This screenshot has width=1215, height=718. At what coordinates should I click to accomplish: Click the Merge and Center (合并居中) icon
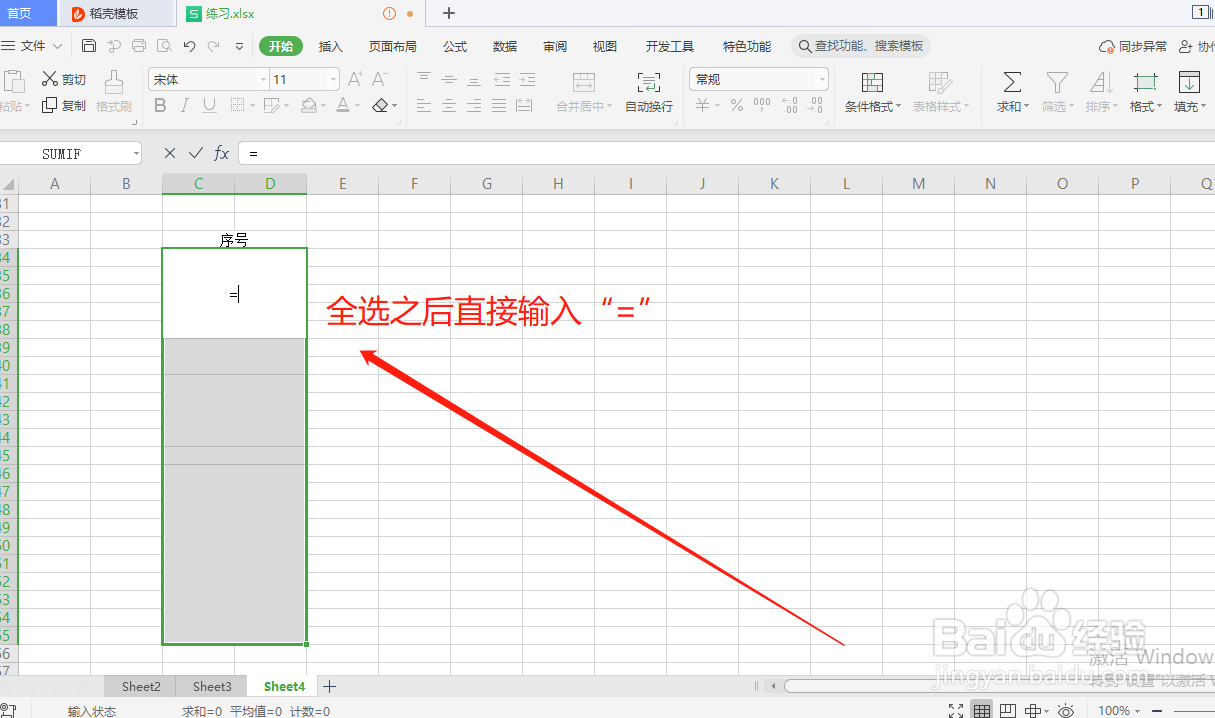click(584, 83)
